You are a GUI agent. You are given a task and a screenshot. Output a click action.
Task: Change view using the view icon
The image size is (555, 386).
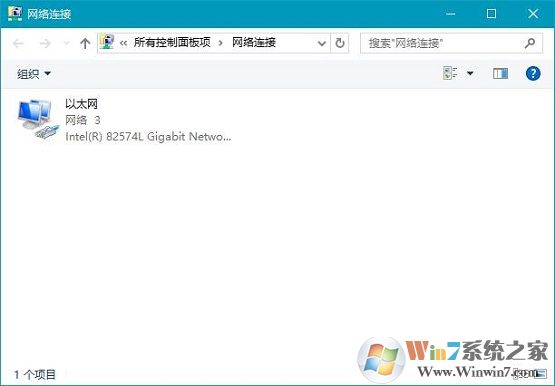[450, 73]
